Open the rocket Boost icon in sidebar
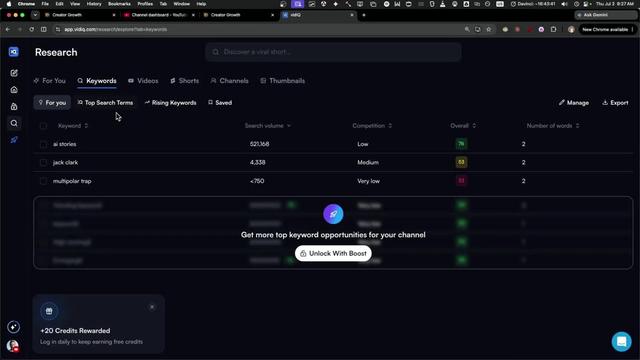The width and height of the screenshot is (640, 360). point(14,140)
